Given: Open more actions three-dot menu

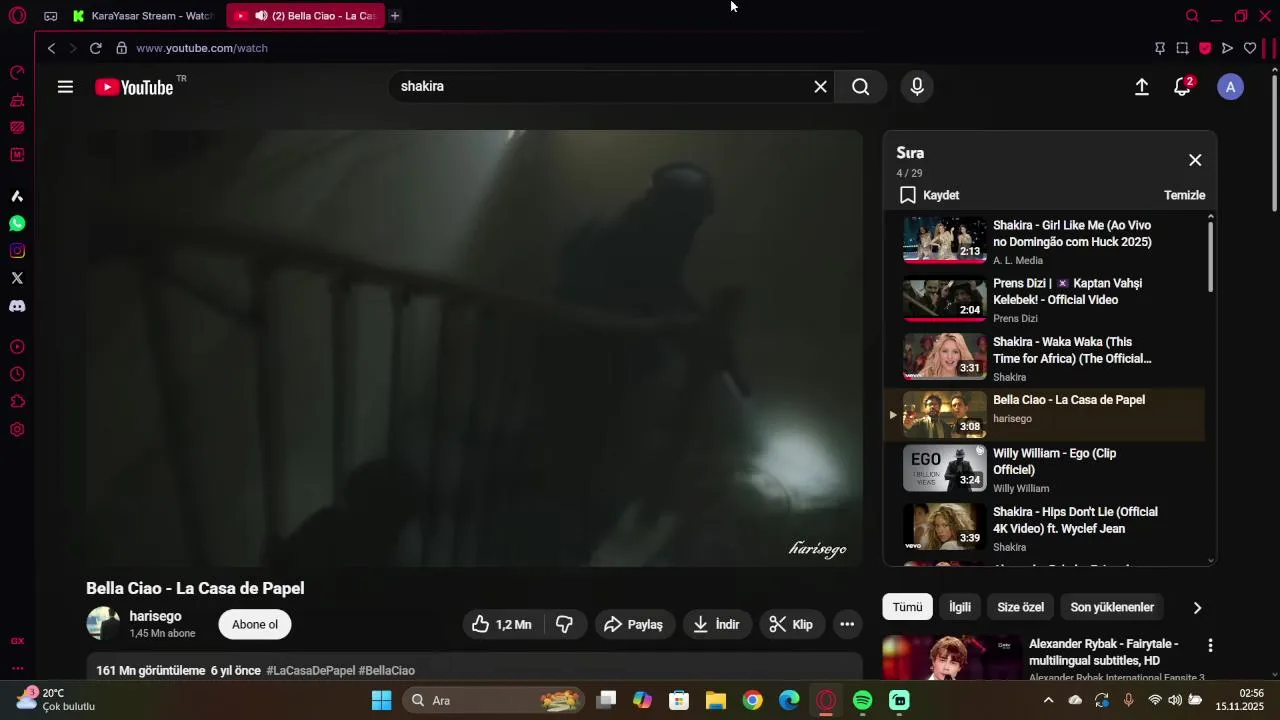Looking at the screenshot, I should coord(847,624).
